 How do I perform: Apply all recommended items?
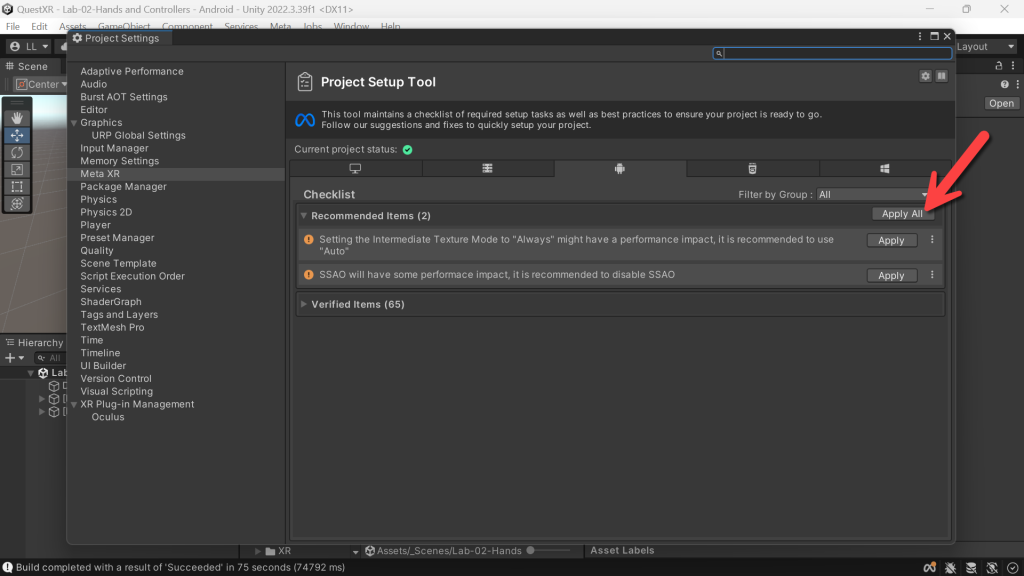click(902, 214)
